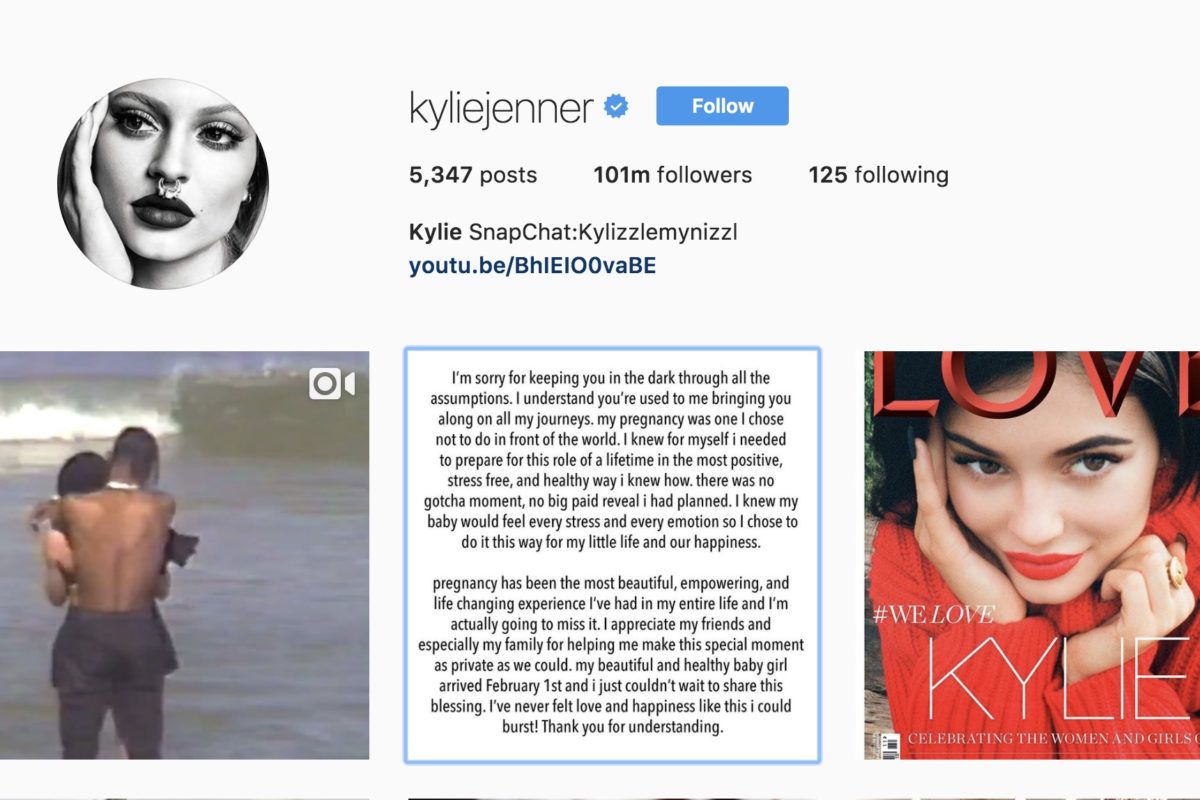Click the barcode on the magazine cover
The width and height of the screenshot is (1200, 800).
885,743
